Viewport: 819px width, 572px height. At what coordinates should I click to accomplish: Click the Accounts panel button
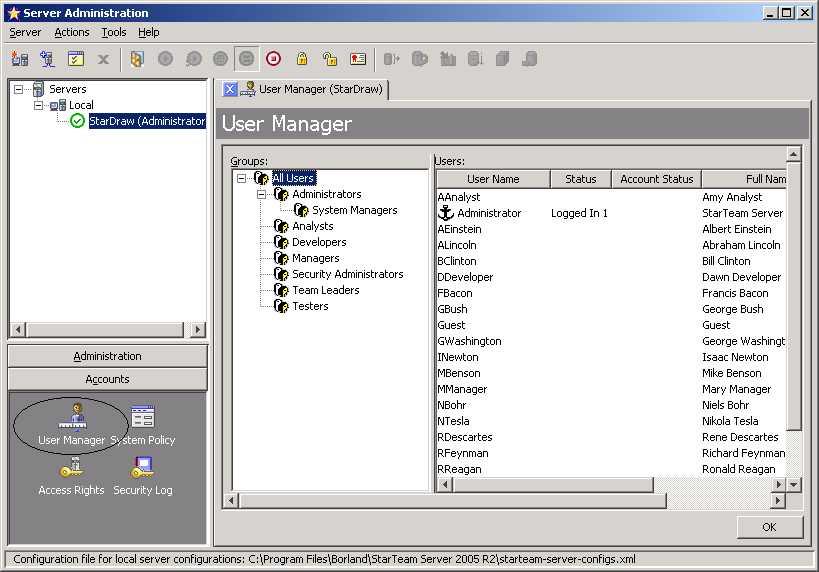tap(108, 379)
